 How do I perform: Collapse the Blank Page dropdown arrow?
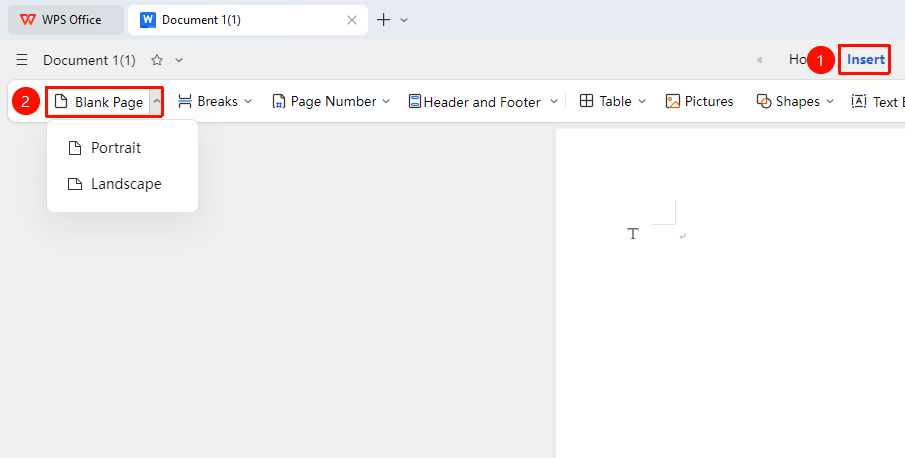coord(156,102)
